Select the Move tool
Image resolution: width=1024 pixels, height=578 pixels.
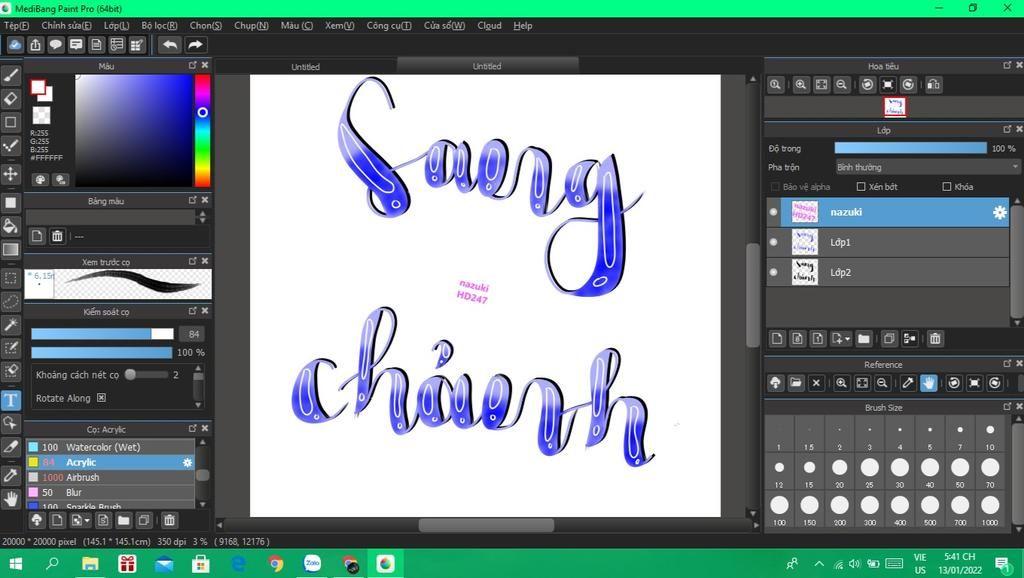click(x=11, y=174)
